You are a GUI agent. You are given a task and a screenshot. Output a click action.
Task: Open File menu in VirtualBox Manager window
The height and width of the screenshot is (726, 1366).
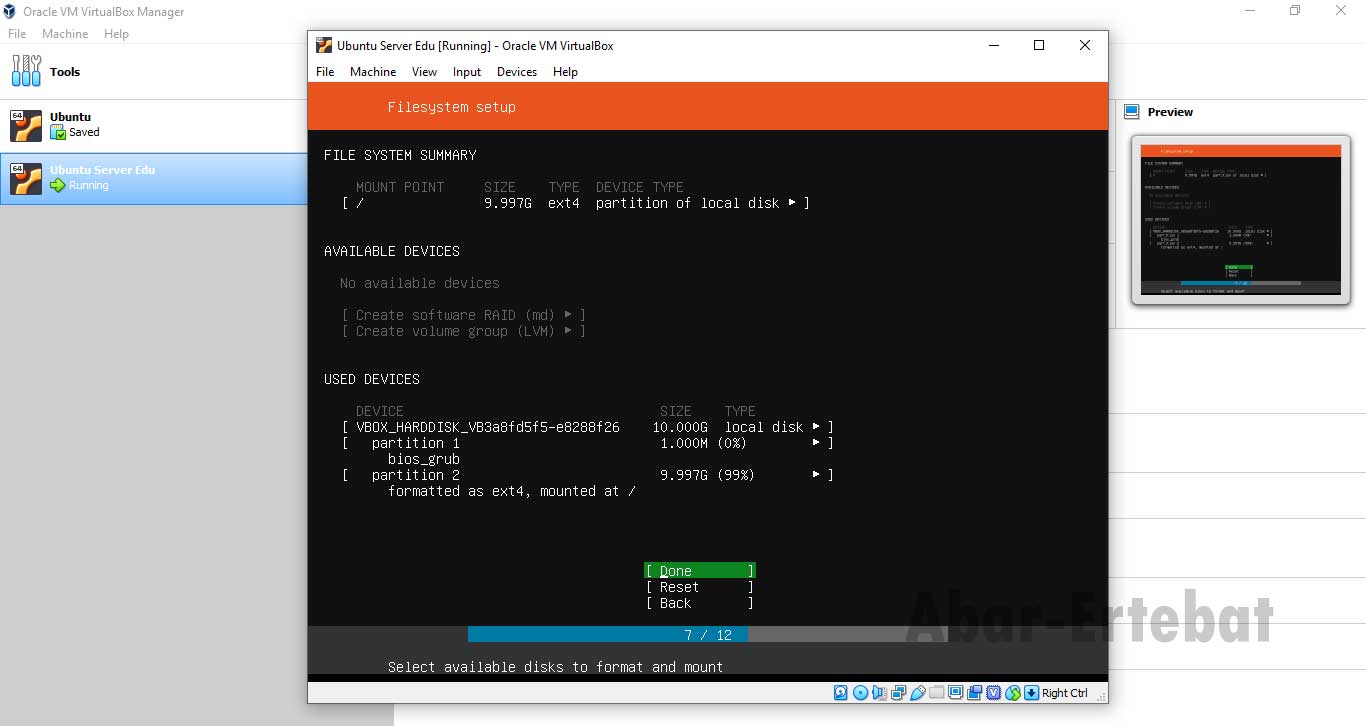(x=17, y=33)
